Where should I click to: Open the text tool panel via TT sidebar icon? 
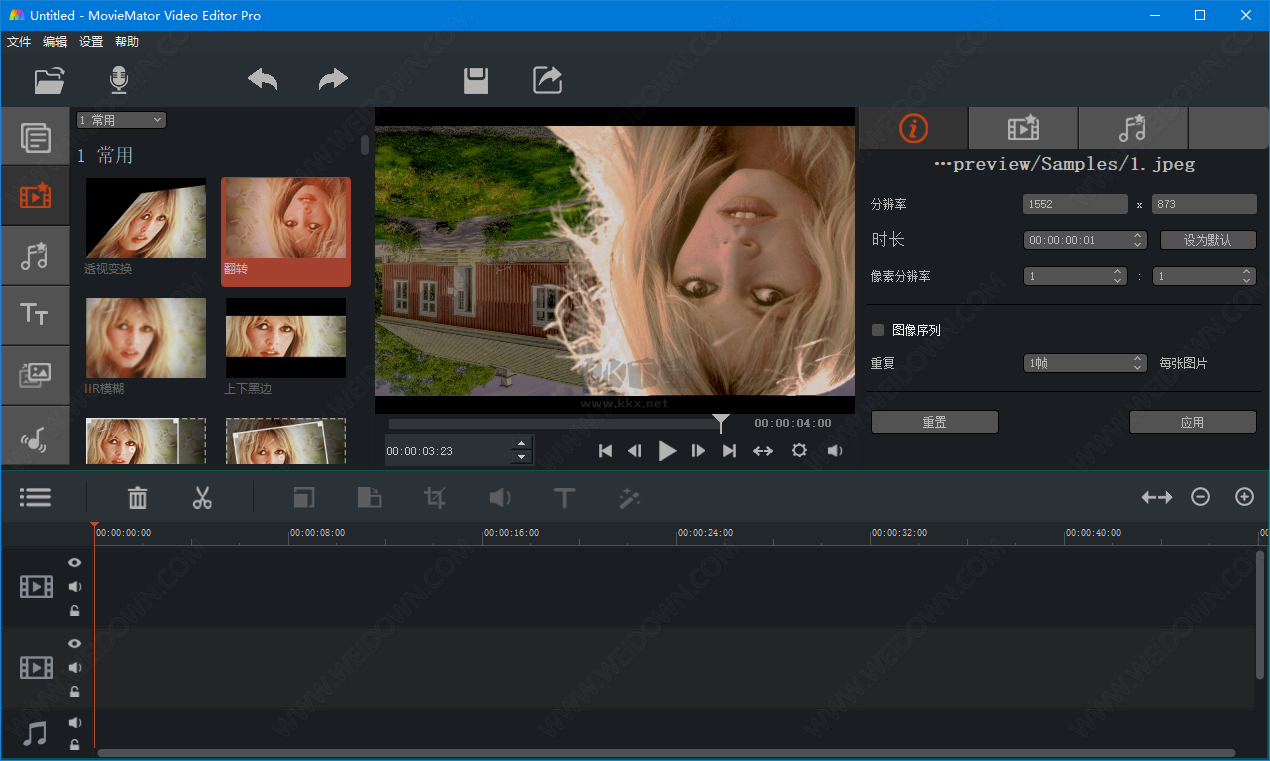point(35,315)
